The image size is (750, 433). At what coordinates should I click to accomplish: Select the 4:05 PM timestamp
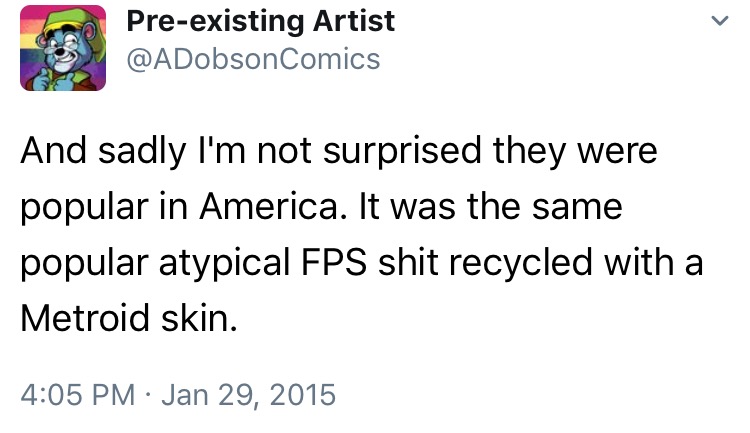pyautogui.click(x=78, y=395)
